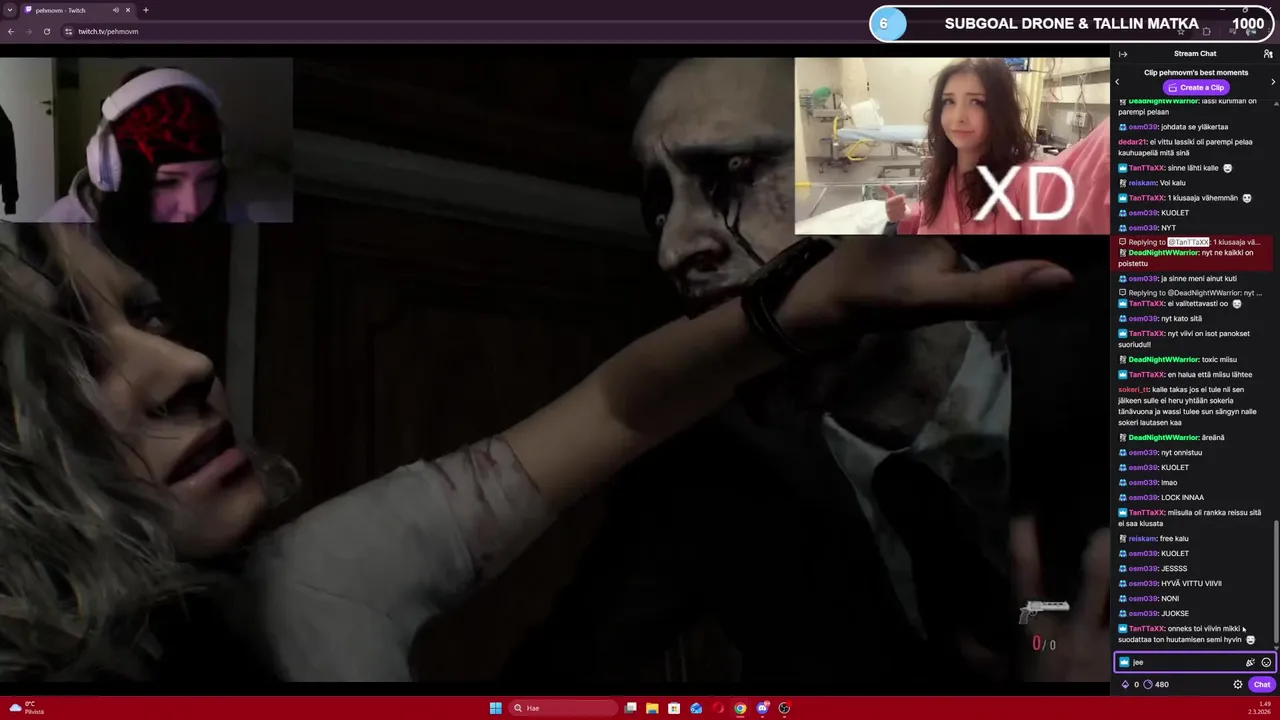Click the Create a Clip button
The image size is (1280, 720).
(x=1196, y=87)
